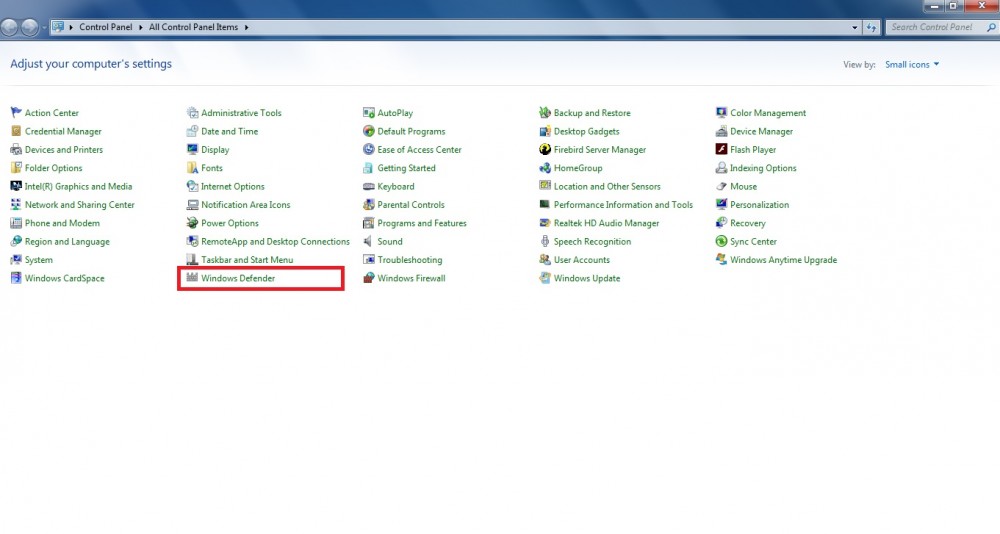Screen dimensions: 1000x534
Task: Click the Sync Center green icon
Action: tap(721, 242)
